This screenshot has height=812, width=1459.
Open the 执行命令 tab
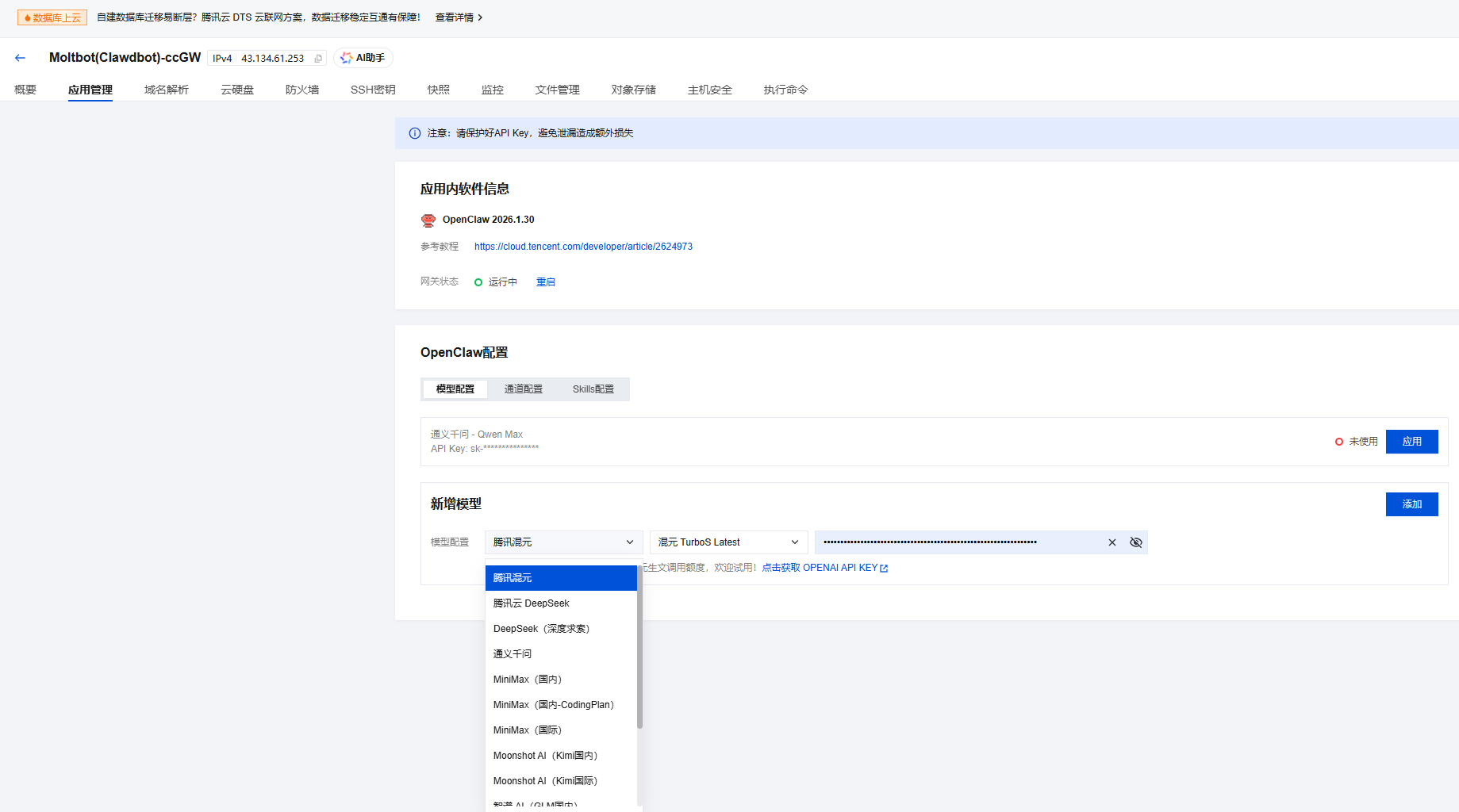[x=786, y=90]
